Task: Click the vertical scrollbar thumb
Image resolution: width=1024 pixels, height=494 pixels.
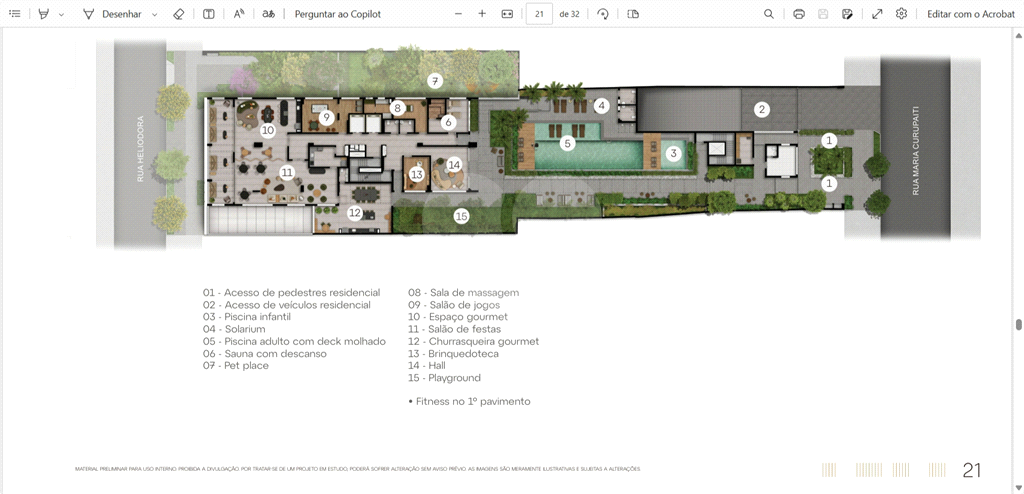Action: [x=1018, y=324]
